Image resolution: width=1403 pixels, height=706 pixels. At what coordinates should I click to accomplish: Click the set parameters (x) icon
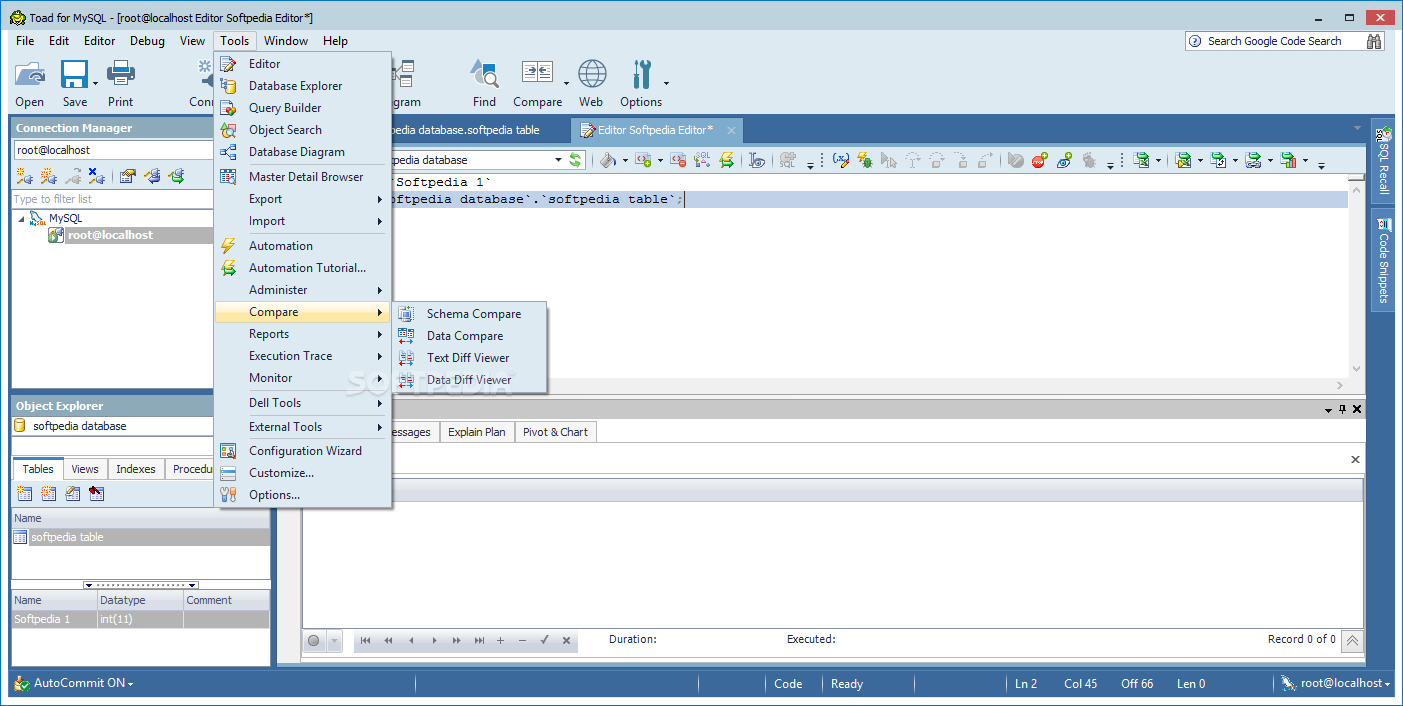coord(841,160)
